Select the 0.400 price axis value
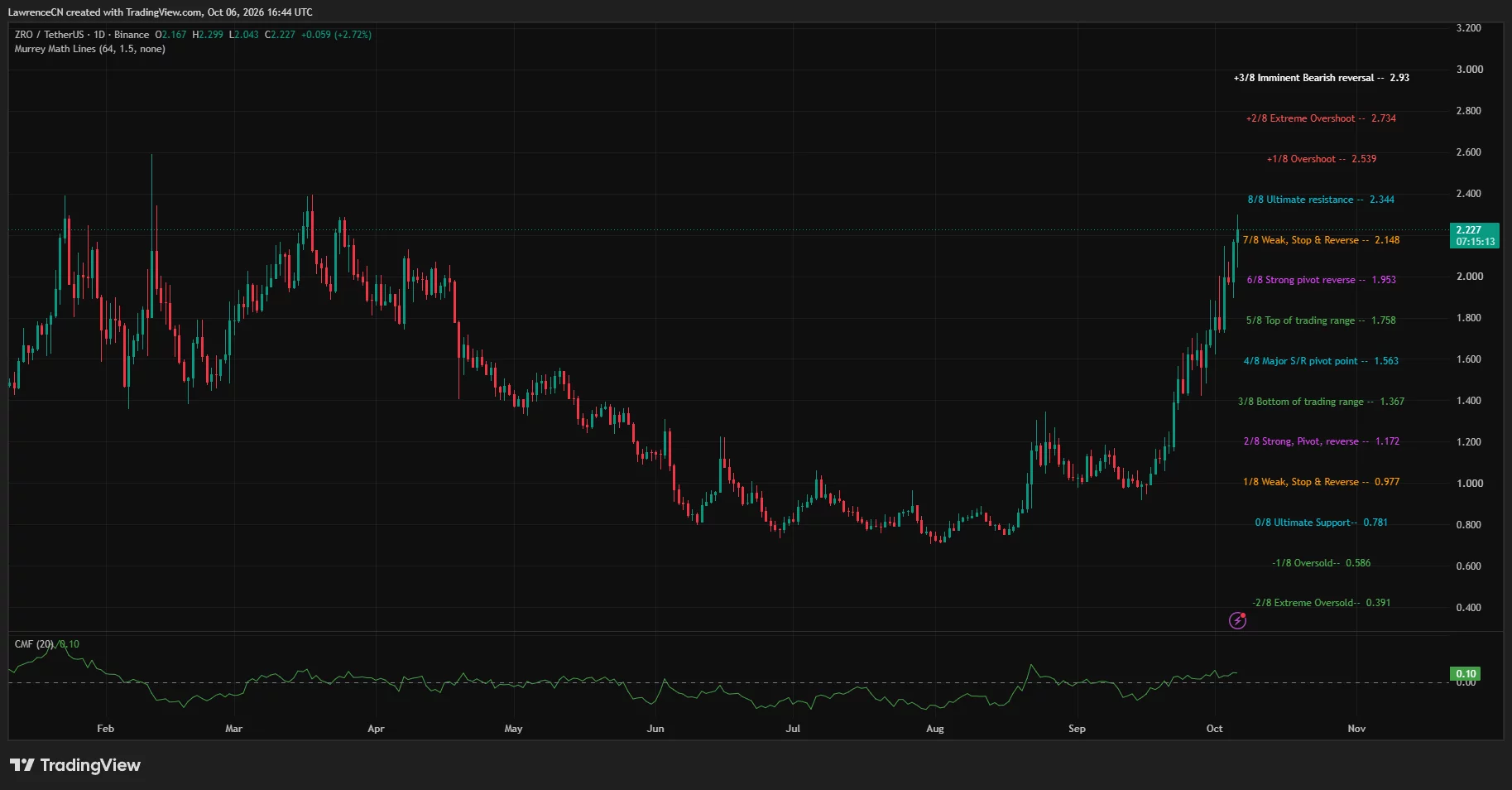 click(1469, 608)
